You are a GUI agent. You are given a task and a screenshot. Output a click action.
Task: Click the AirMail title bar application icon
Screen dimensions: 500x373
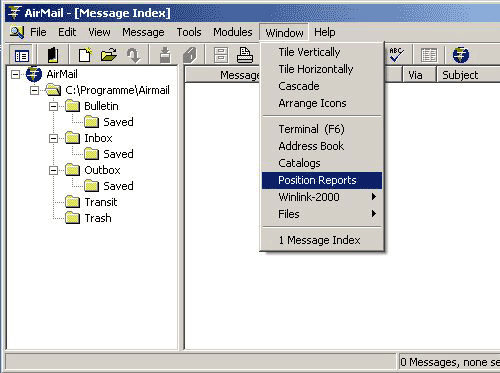pyautogui.click(x=15, y=13)
